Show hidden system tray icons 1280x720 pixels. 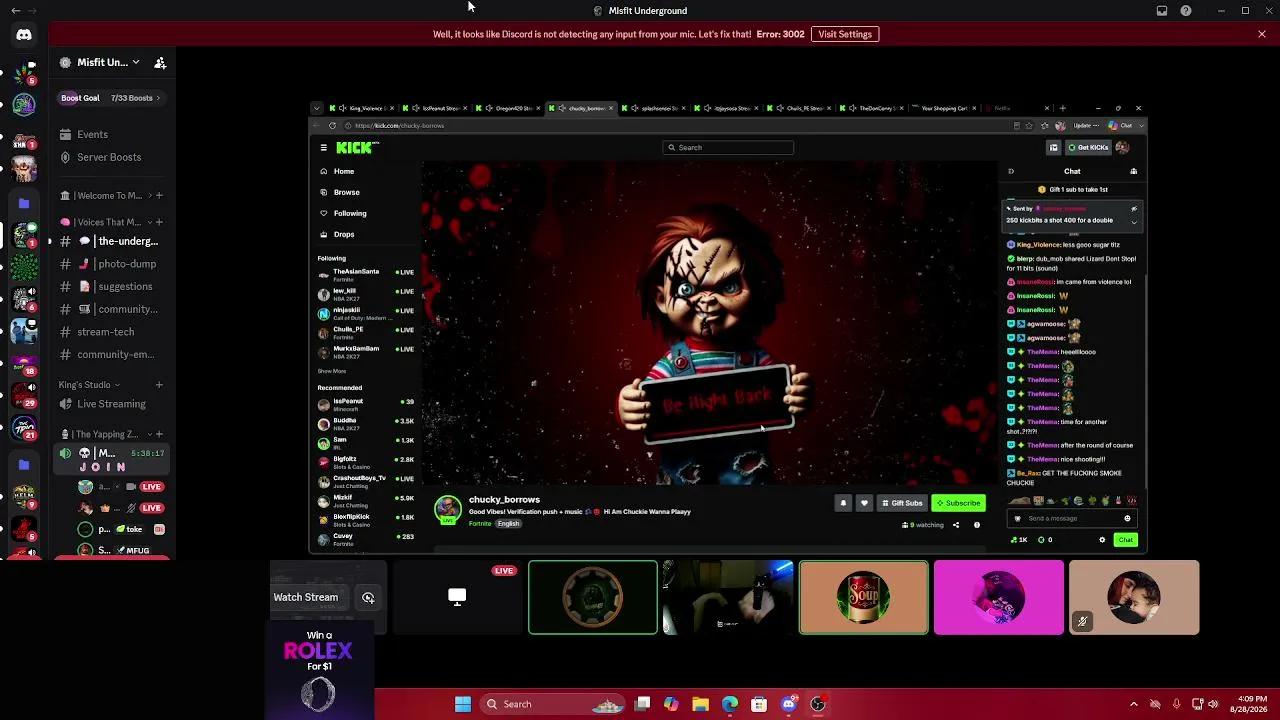pos(1133,704)
